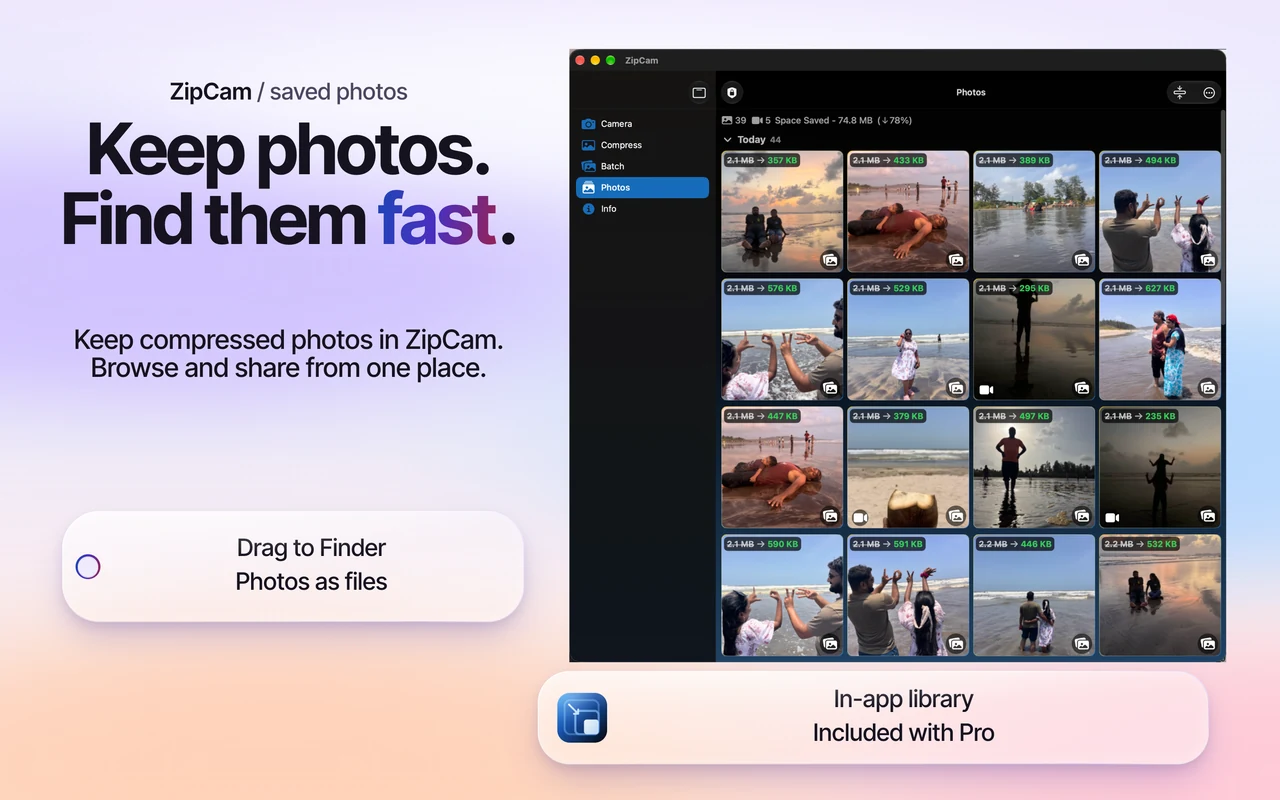Click the '2.2 MB → 446 KB' size label
Image resolution: width=1280 pixels, height=800 pixels.
click(x=1014, y=544)
